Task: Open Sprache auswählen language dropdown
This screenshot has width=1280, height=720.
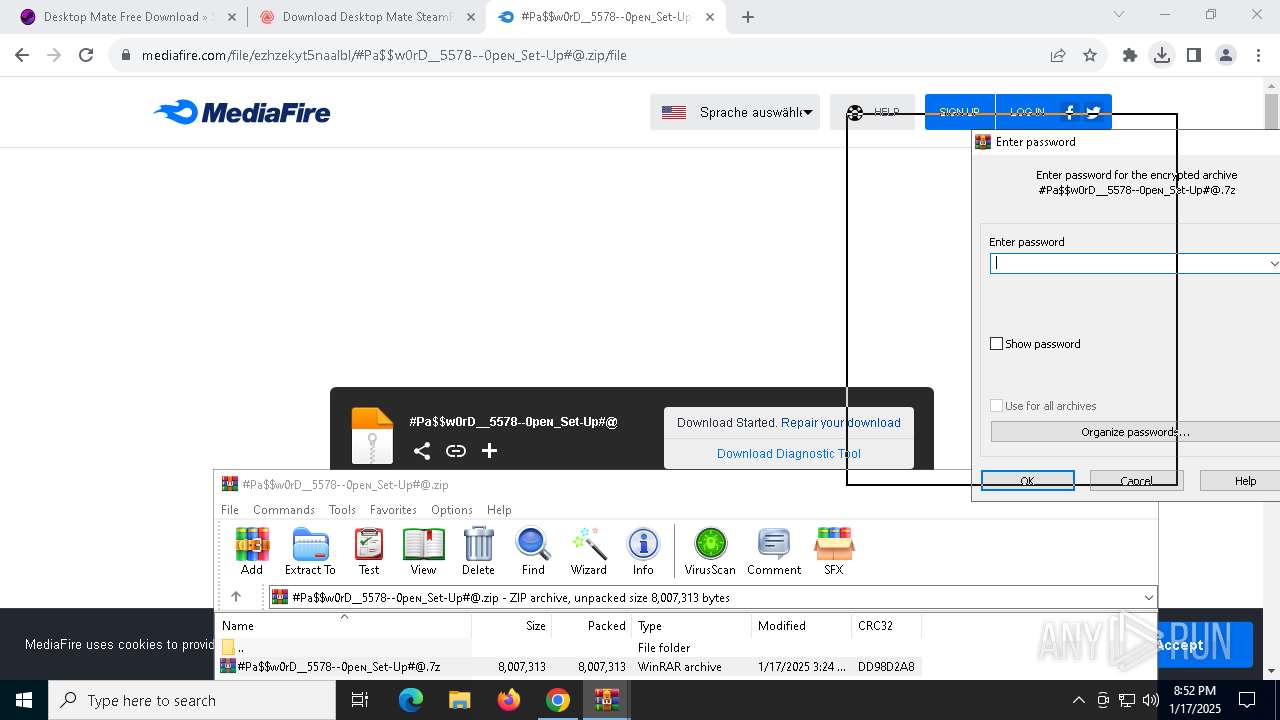Action: click(x=735, y=112)
